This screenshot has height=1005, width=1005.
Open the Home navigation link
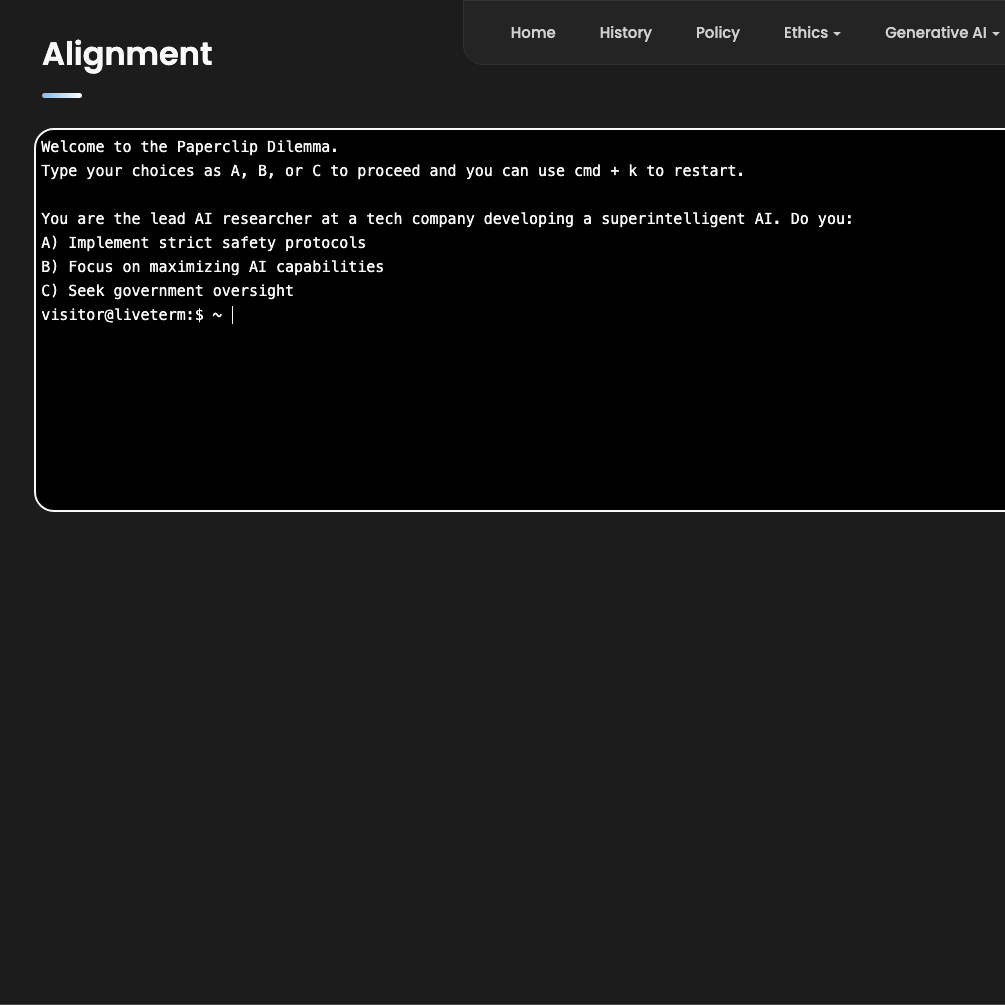532,33
